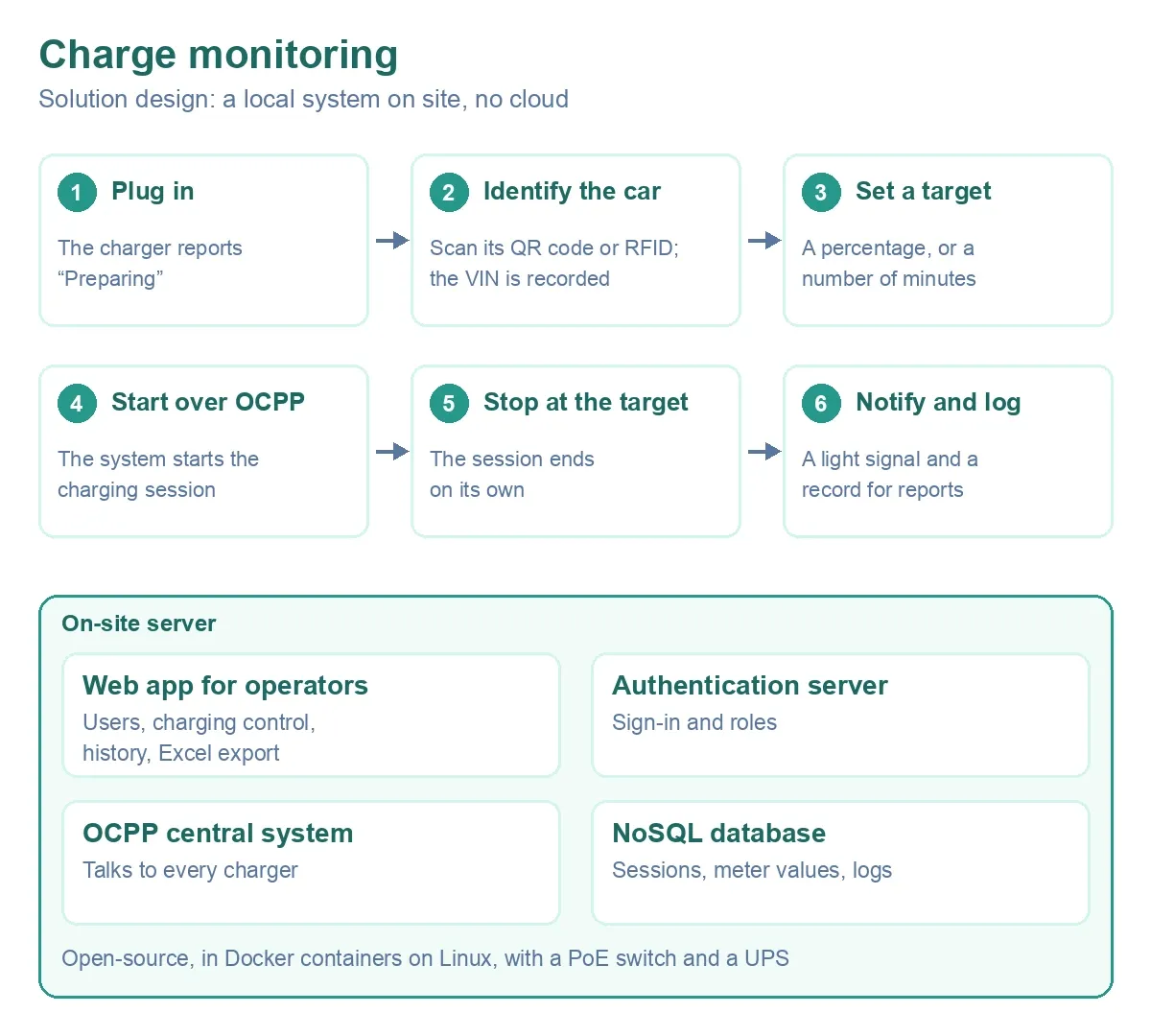Image resolution: width=1151 pixels, height=1036 pixels.
Task: Click "Scan its QR code or RFID" text
Action: point(554,263)
